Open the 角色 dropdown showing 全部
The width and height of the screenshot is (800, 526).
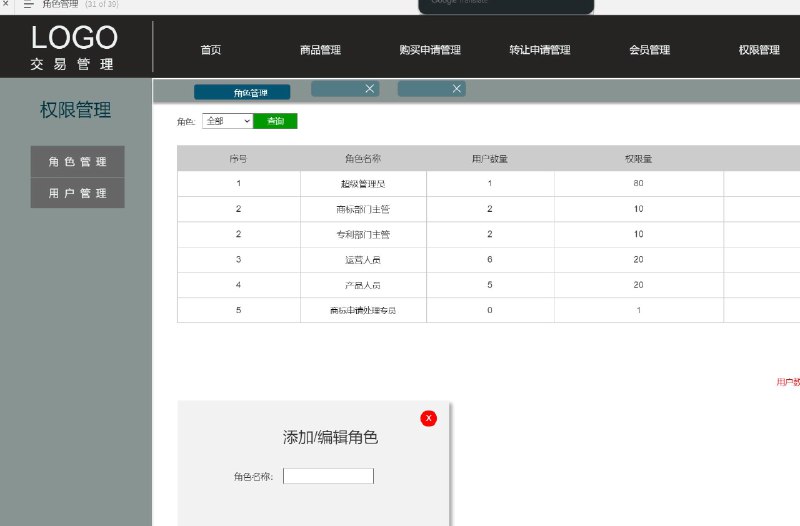coord(228,121)
